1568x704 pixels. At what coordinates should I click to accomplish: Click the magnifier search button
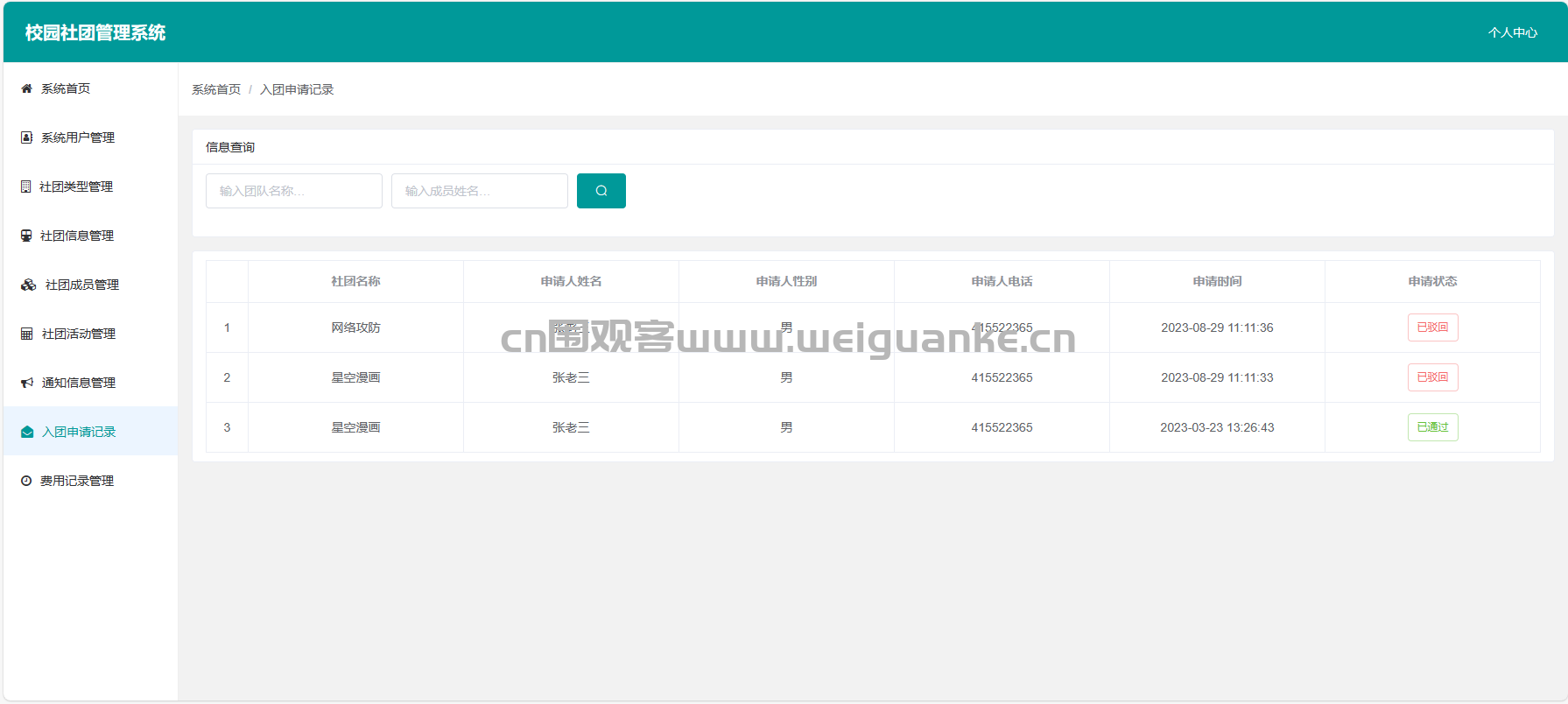click(x=601, y=191)
